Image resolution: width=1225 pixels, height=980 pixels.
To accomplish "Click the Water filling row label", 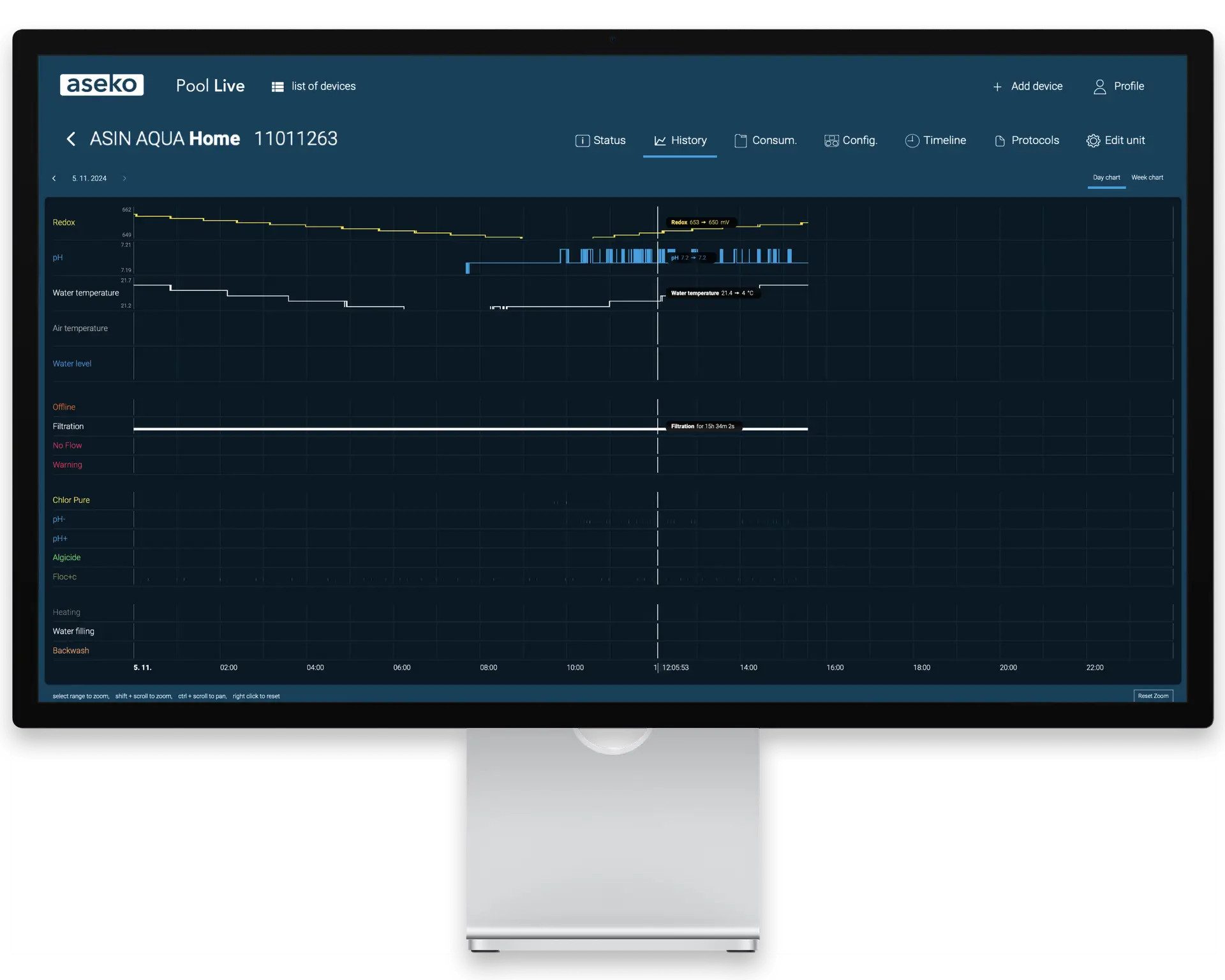I will pos(73,632).
